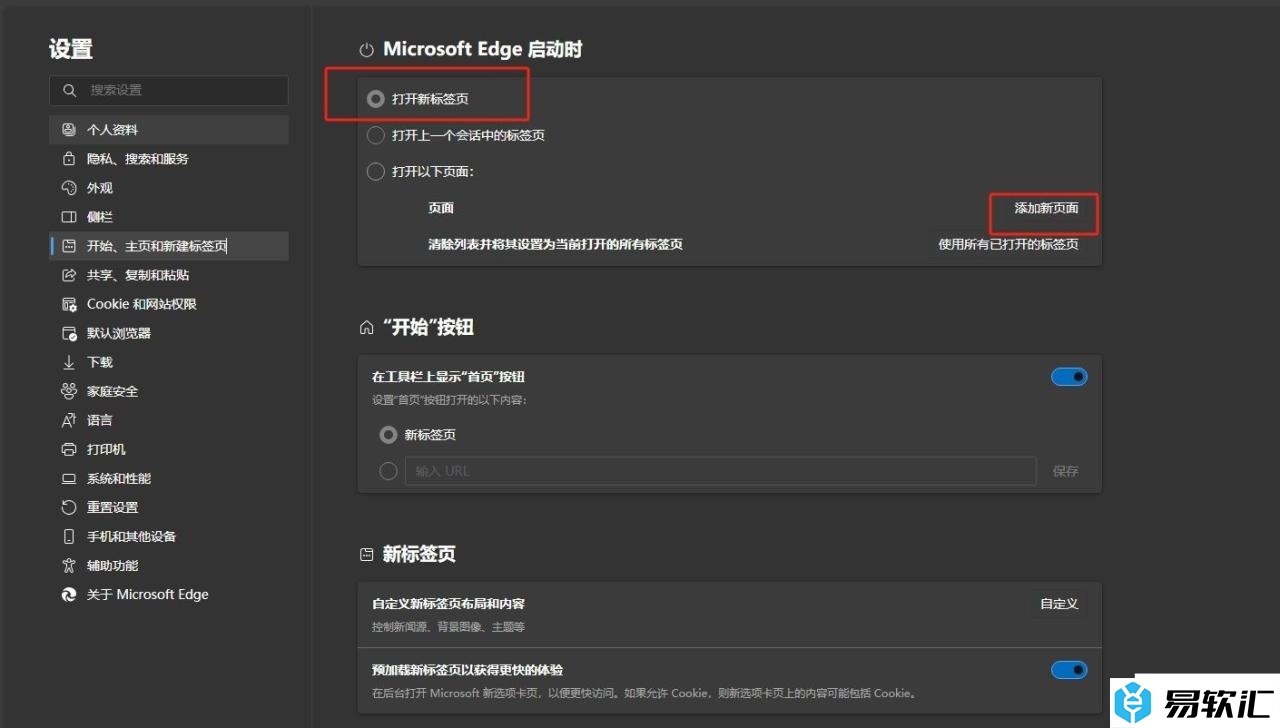The image size is (1280, 728).
Task: Click the home icon beside "开始"按钮 heading
Action: [367, 328]
